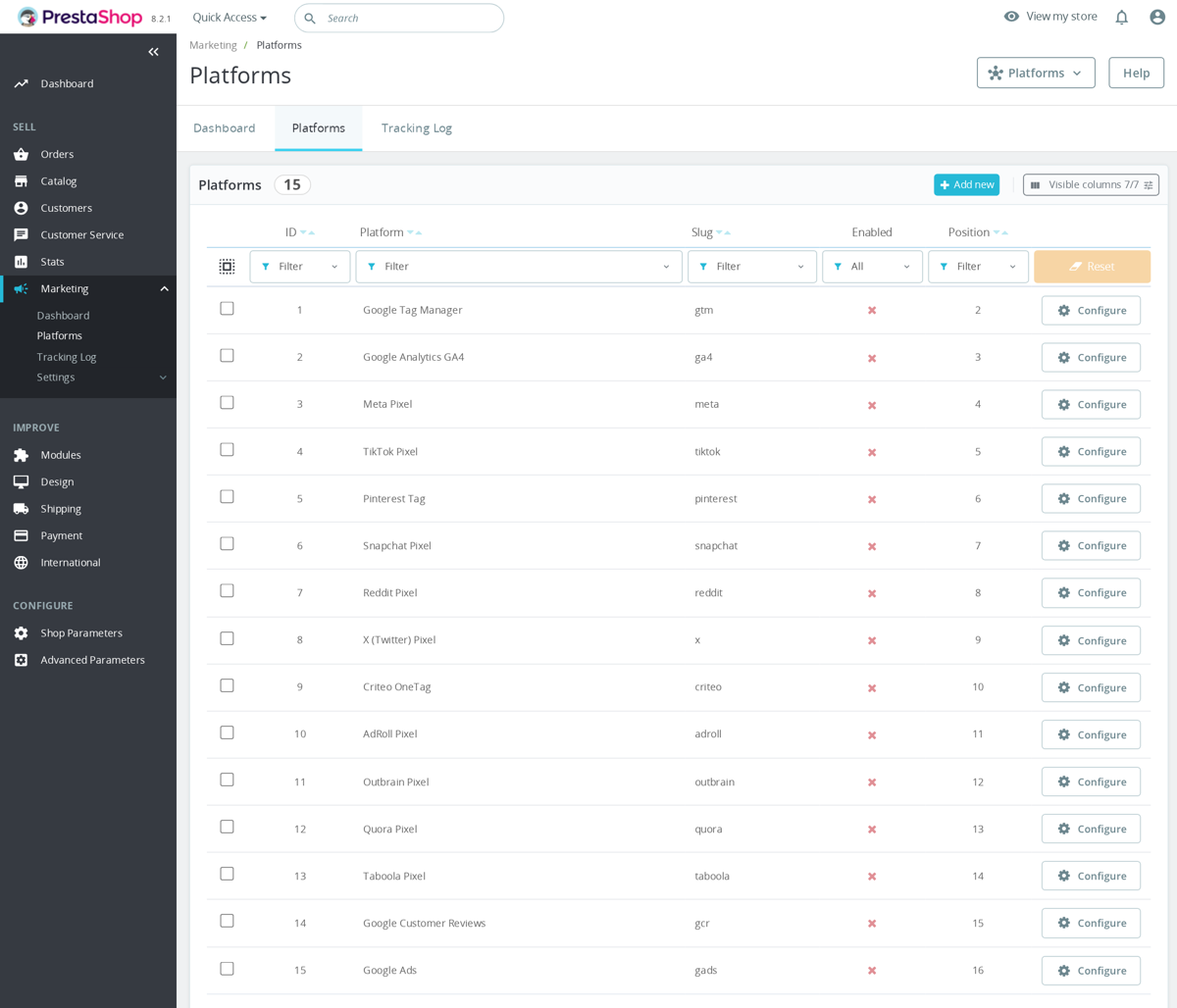Click the Stats chart icon
This screenshot has width=1177, height=1008.
(x=21, y=262)
